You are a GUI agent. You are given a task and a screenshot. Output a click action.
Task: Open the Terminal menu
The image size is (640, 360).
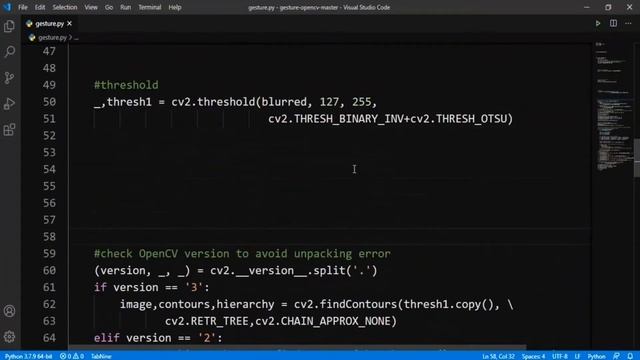149,7
